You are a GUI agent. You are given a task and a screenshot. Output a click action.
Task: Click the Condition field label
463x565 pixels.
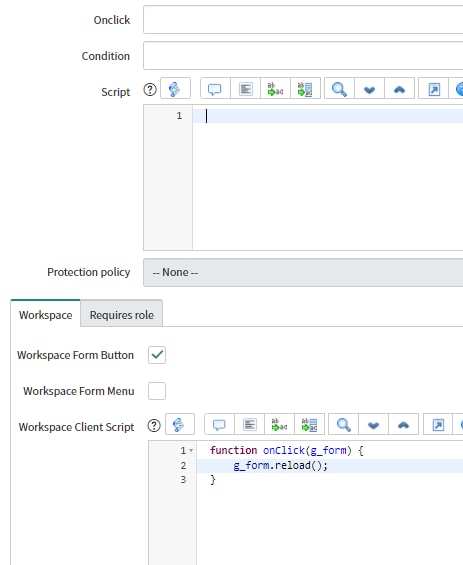(x=106, y=56)
